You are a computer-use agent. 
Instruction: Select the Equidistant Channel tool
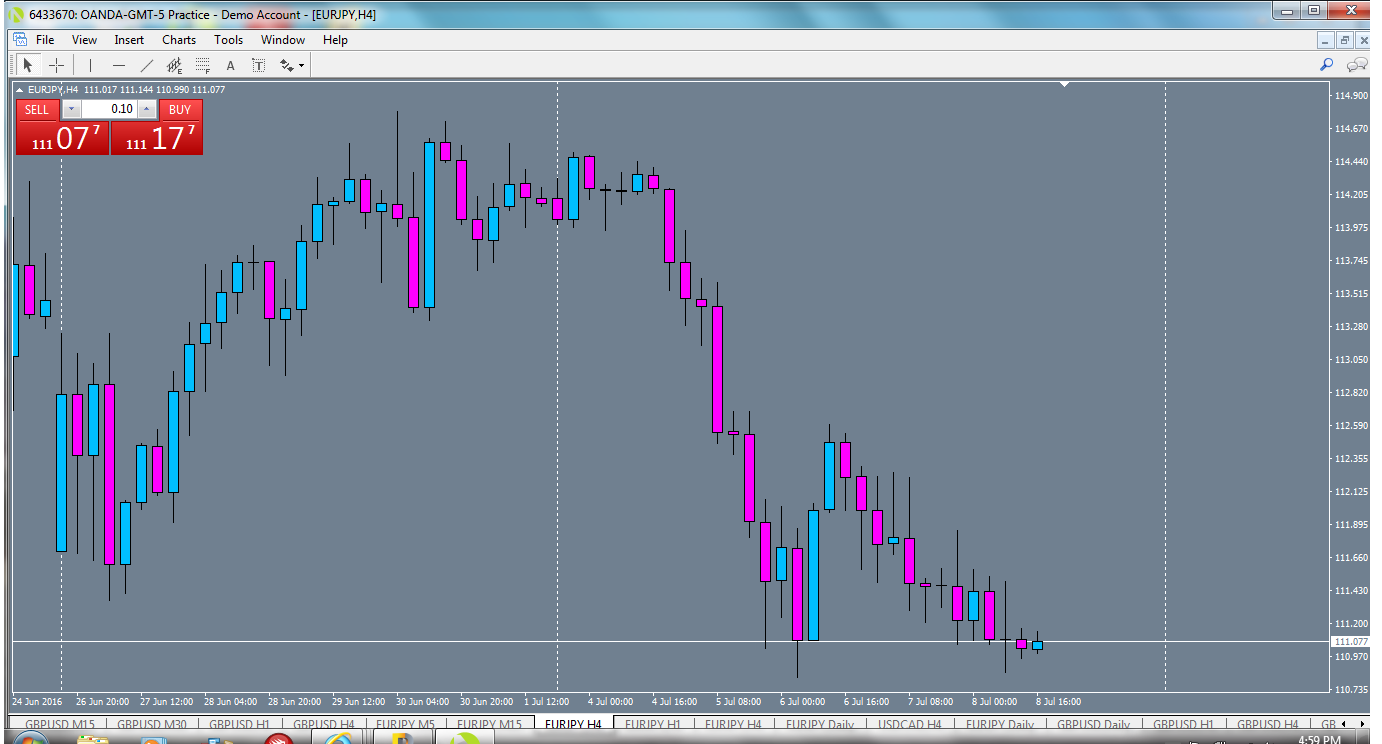[x=172, y=65]
